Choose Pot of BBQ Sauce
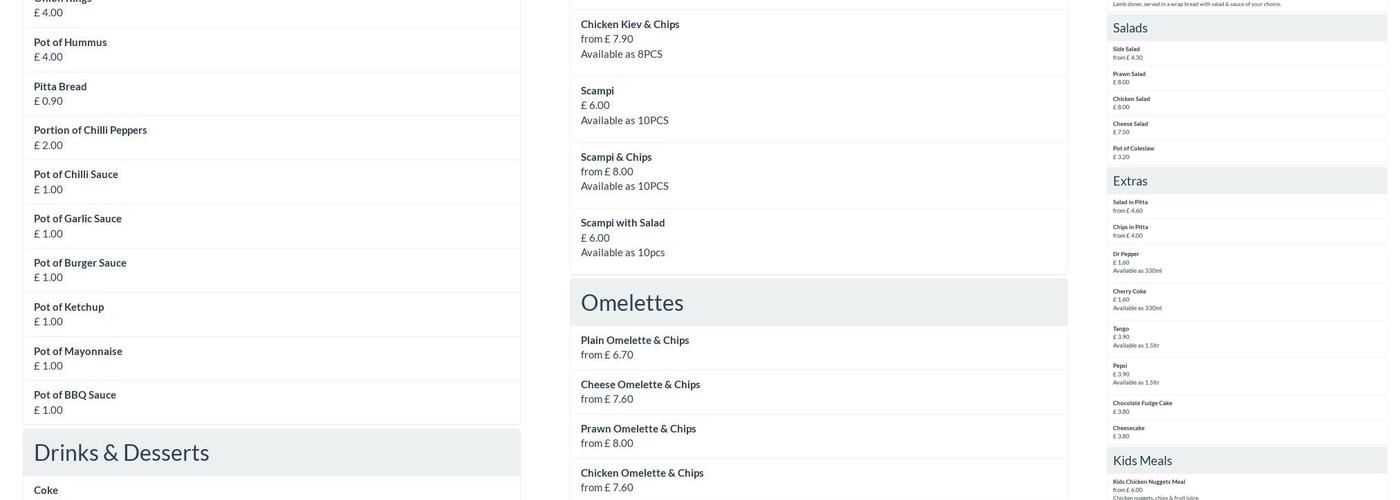Image resolution: width=1400 pixels, height=500 pixels. coord(74,395)
